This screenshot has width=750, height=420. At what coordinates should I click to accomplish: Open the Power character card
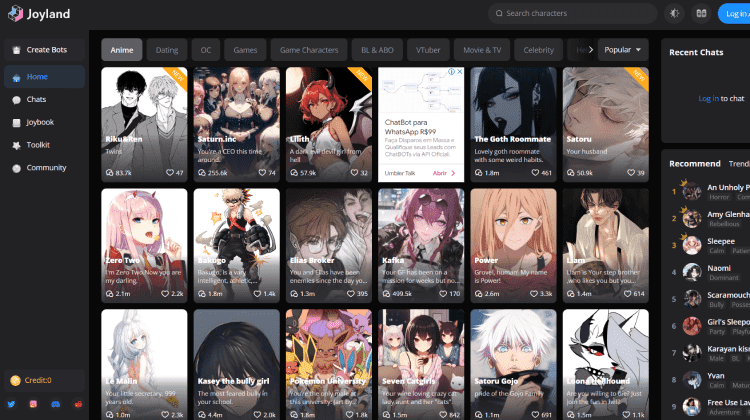(513, 245)
